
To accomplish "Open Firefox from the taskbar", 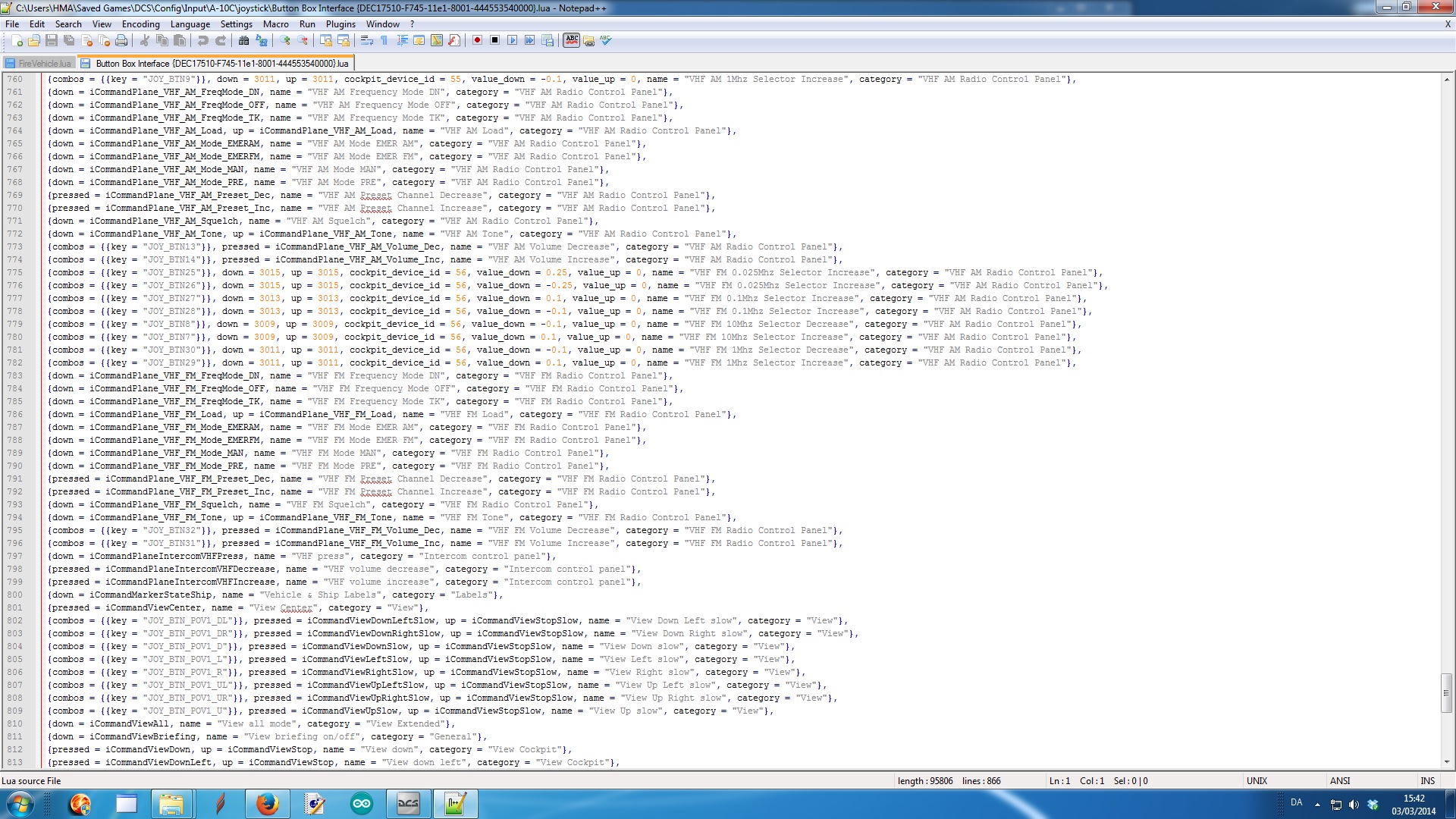I will pyautogui.click(x=267, y=804).
